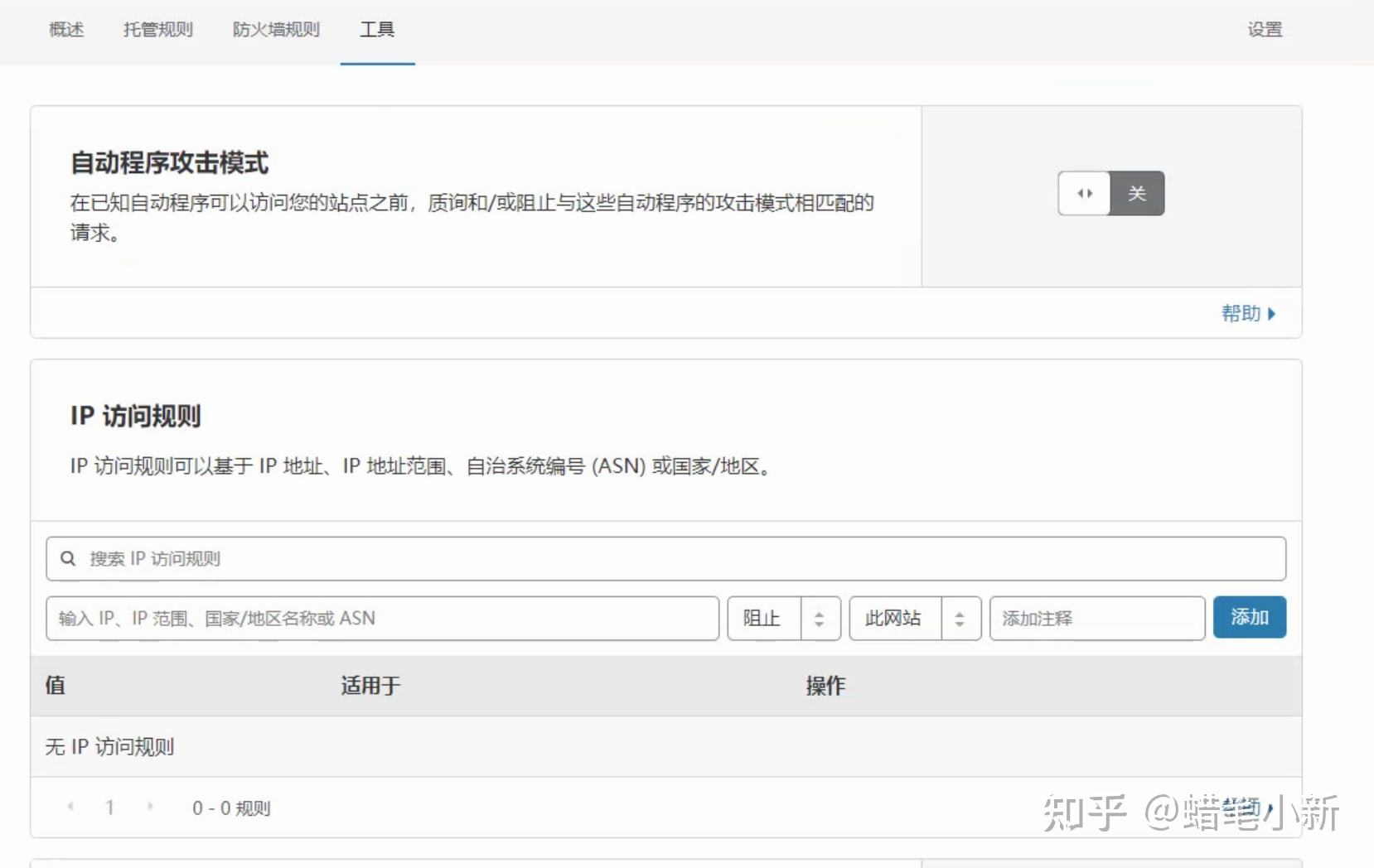Click the 适用于 column header
Screen dimensions: 1374x868
[370, 685]
